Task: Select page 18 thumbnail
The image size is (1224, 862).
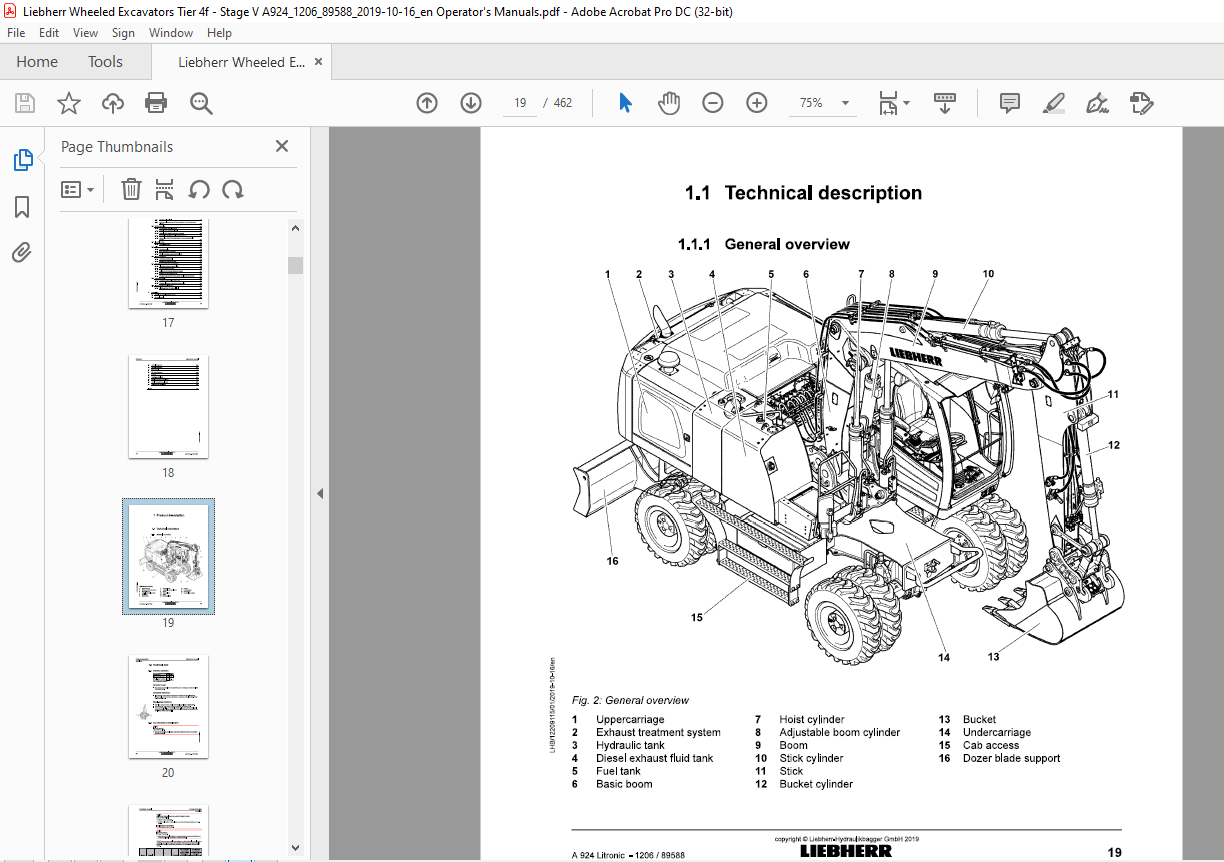Action: coord(168,407)
